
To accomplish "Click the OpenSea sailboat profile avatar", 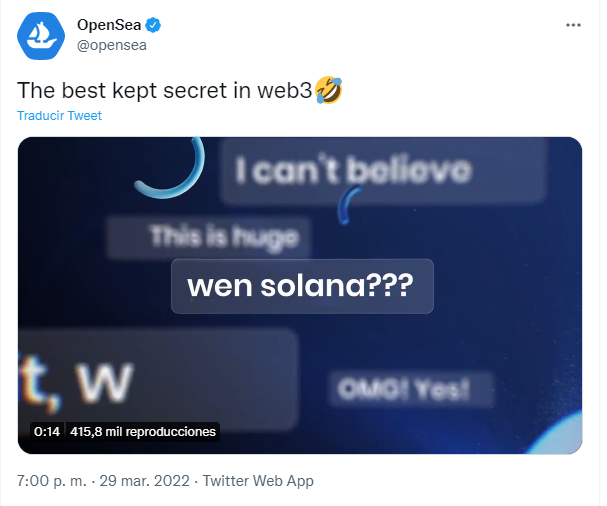I will (x=41, y=36).
